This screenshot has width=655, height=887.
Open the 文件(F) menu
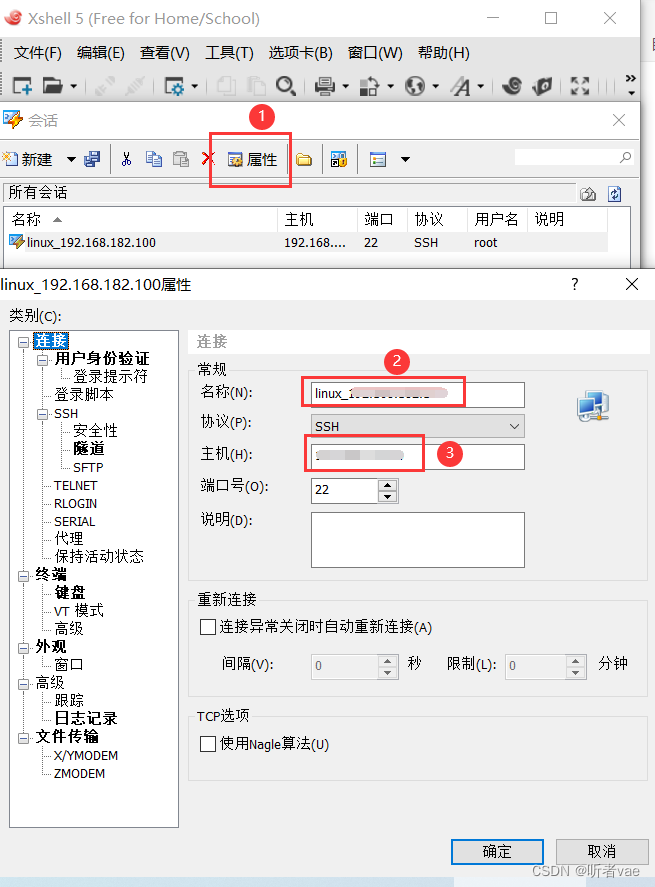click(37, 53)
